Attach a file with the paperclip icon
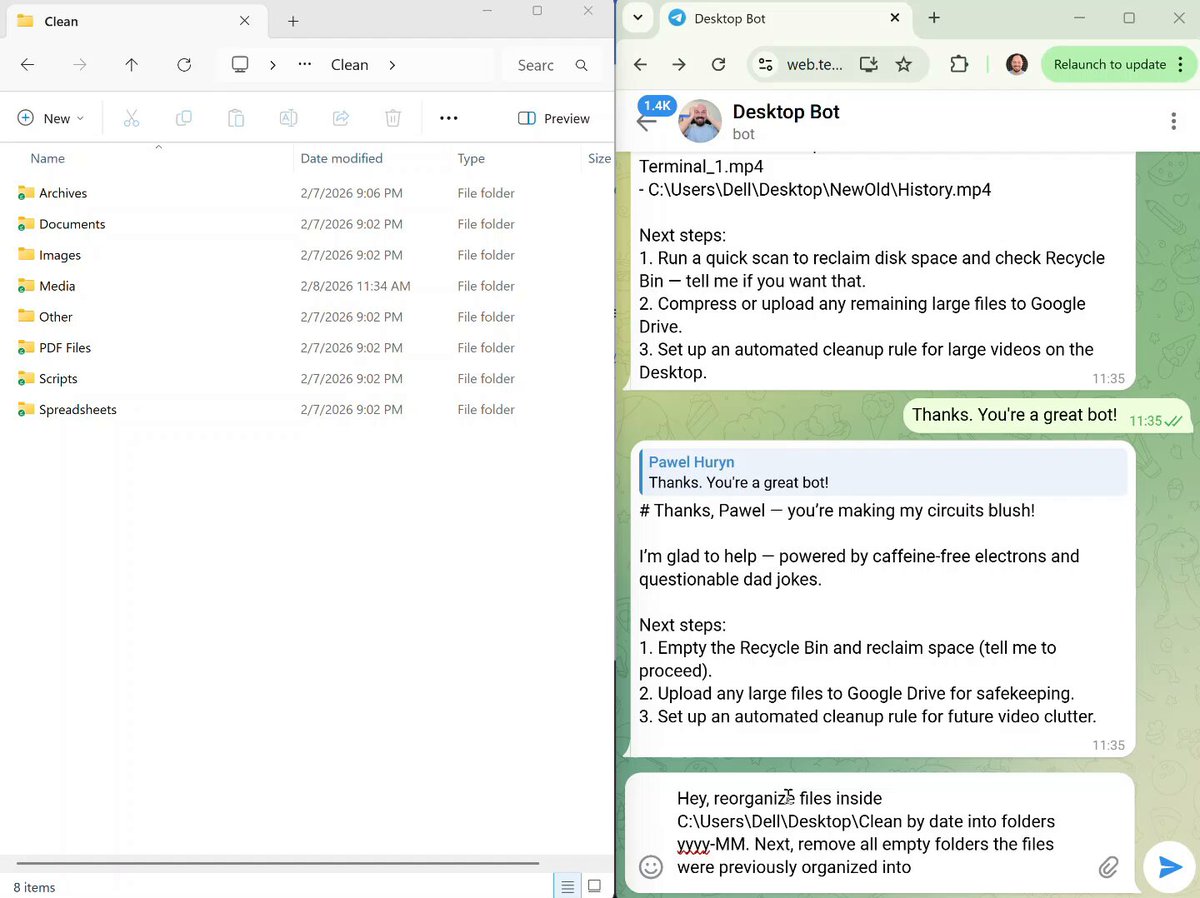Viewport: 1200px width, 898px height. (1108, 867)
